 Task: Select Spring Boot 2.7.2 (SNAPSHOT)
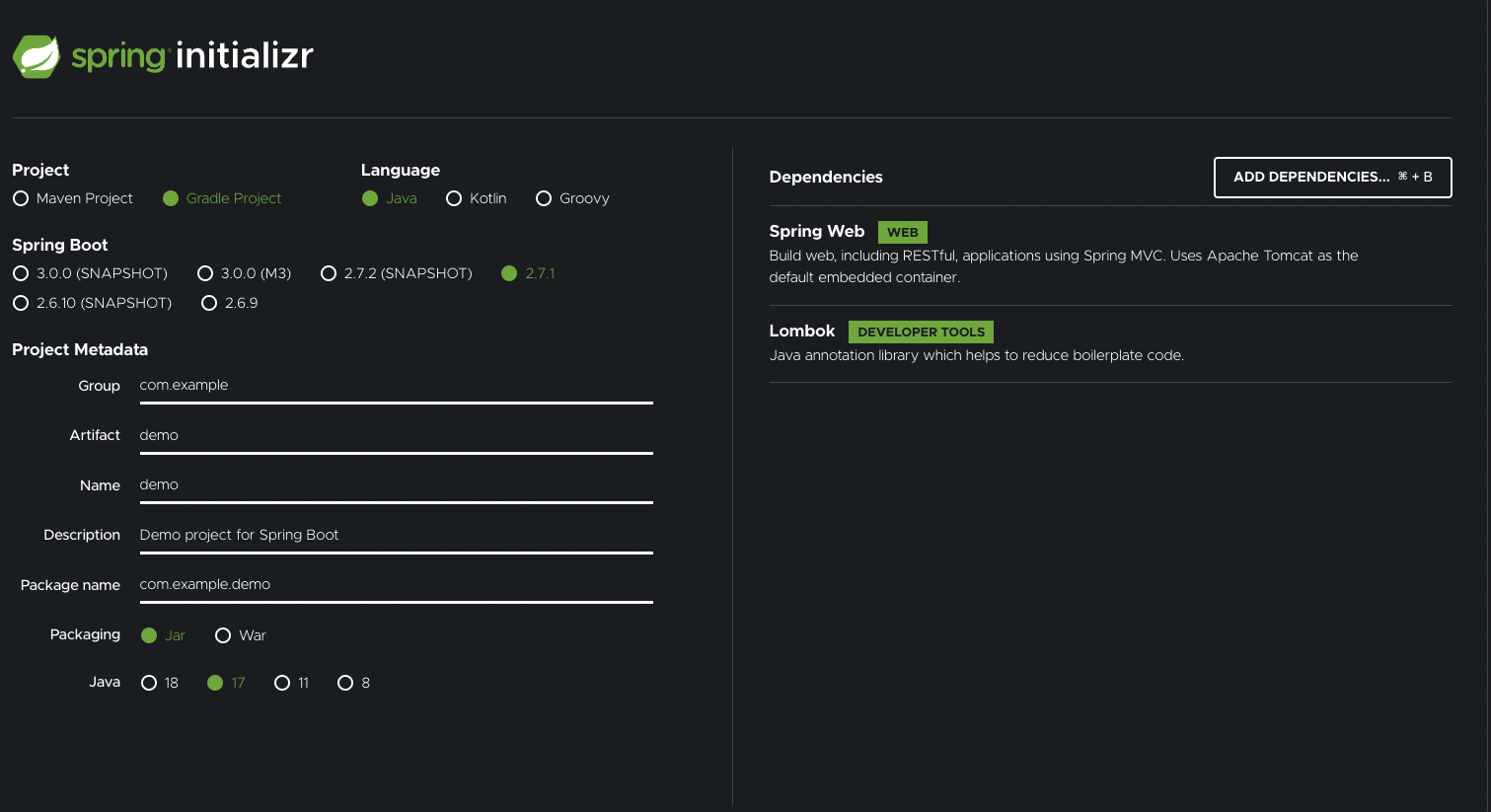pos(397,273)
